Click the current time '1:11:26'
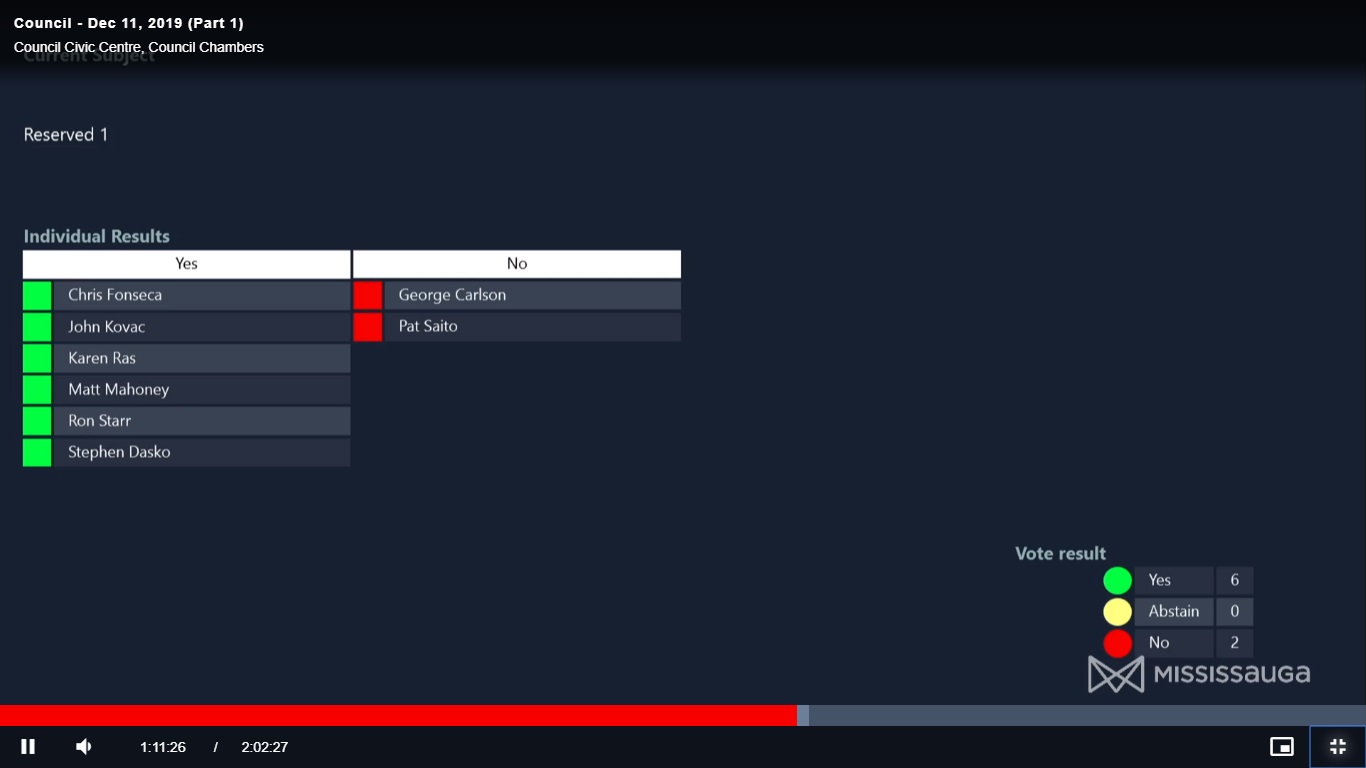 click(163, 747)
